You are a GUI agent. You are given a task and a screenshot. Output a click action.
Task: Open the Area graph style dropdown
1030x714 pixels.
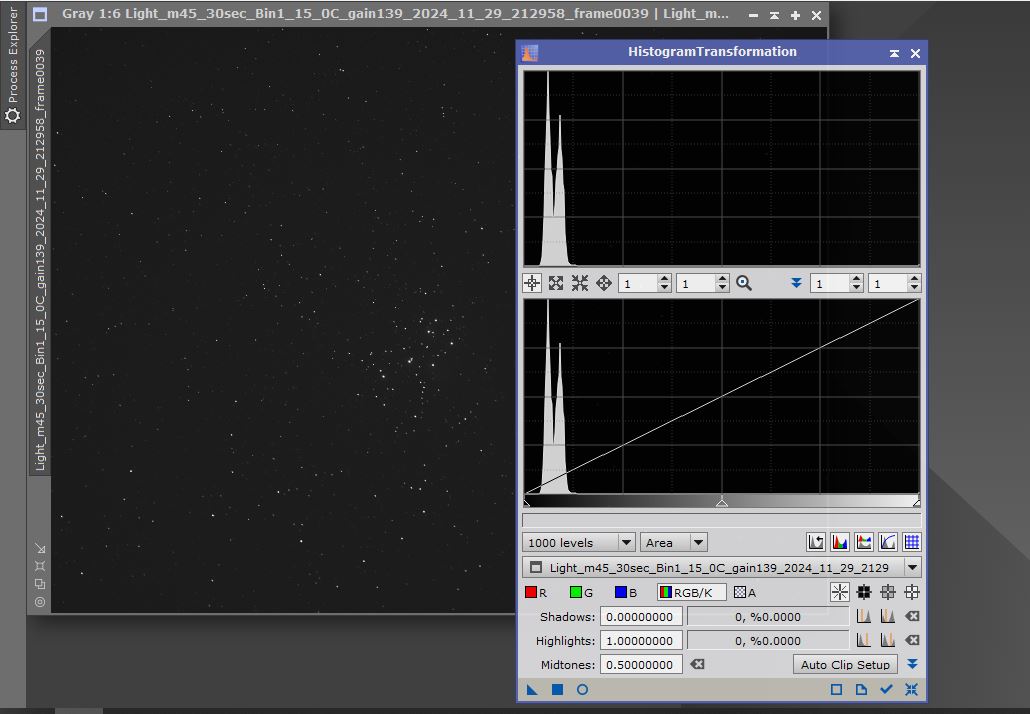pyautogui.click(x=673, y=543)
